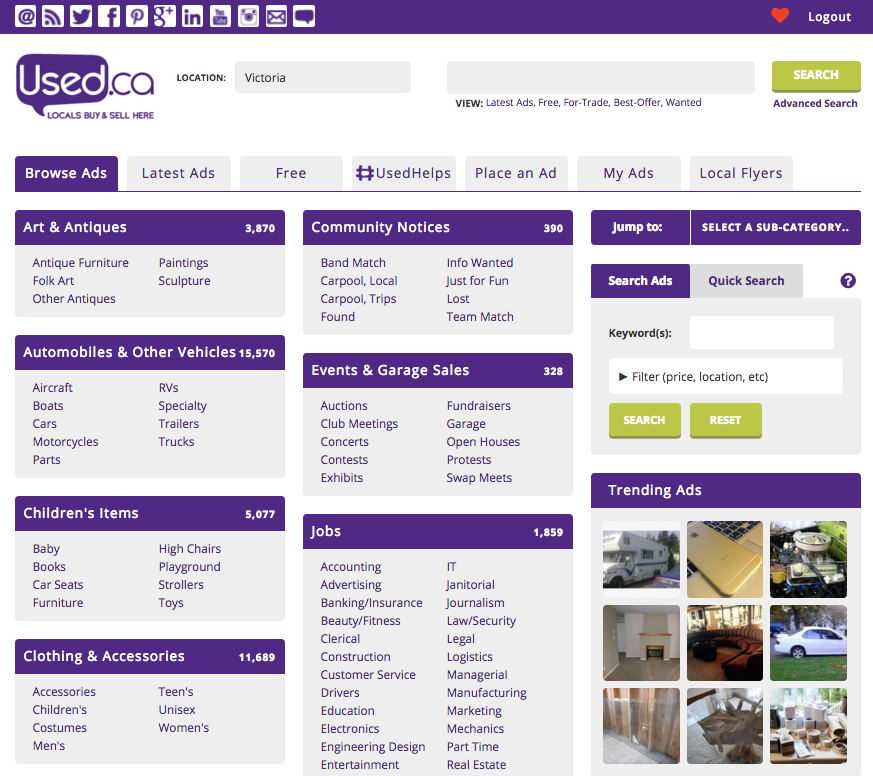
Task: Open the help question mark icon
Action: tap(848, 281)
